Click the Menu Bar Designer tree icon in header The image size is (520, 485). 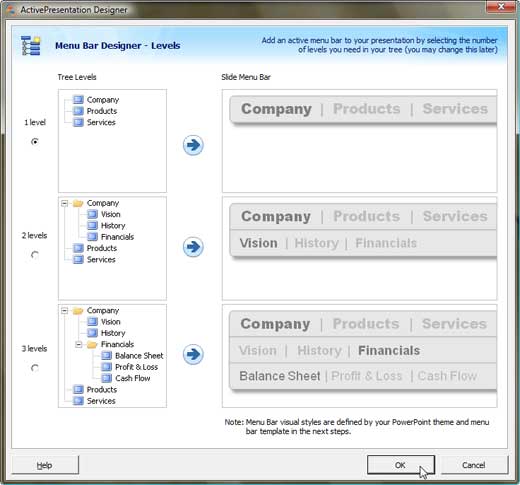click(x=31, y=45)
